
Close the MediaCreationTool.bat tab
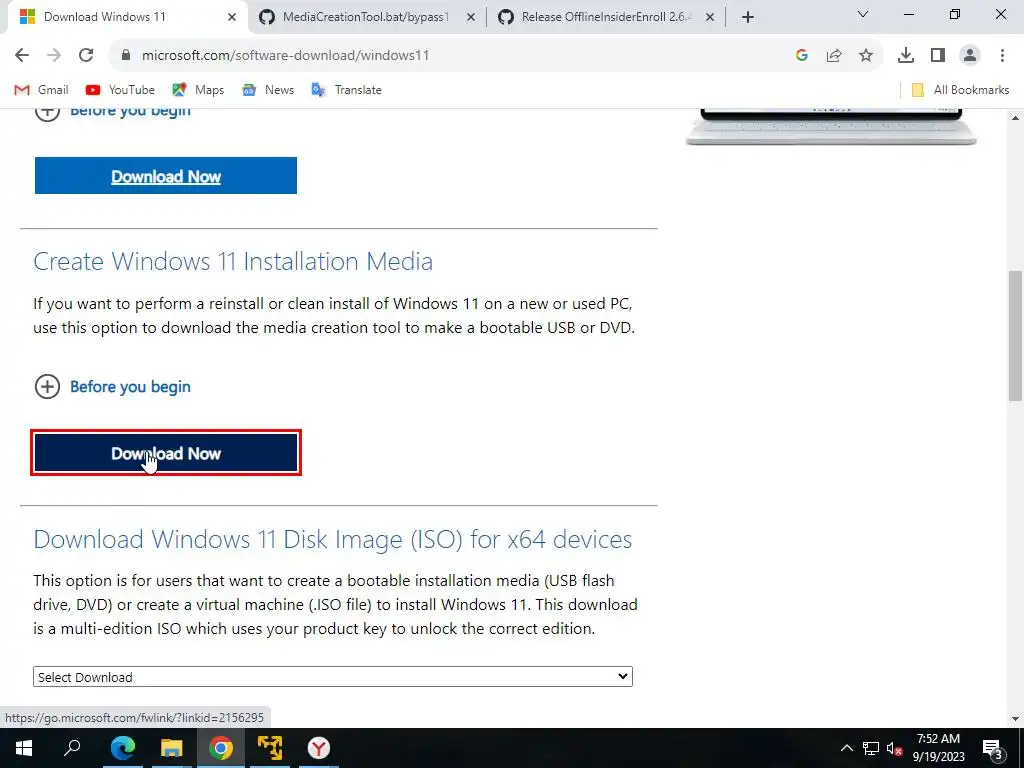click(471, 18)
